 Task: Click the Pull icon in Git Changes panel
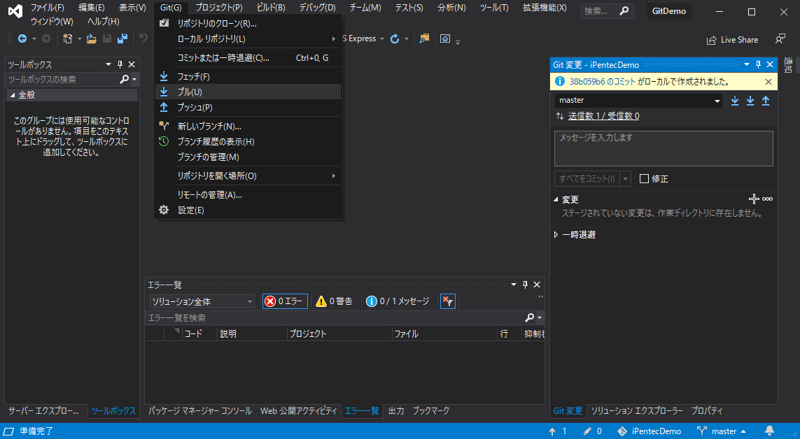click(x=750, y=101)
